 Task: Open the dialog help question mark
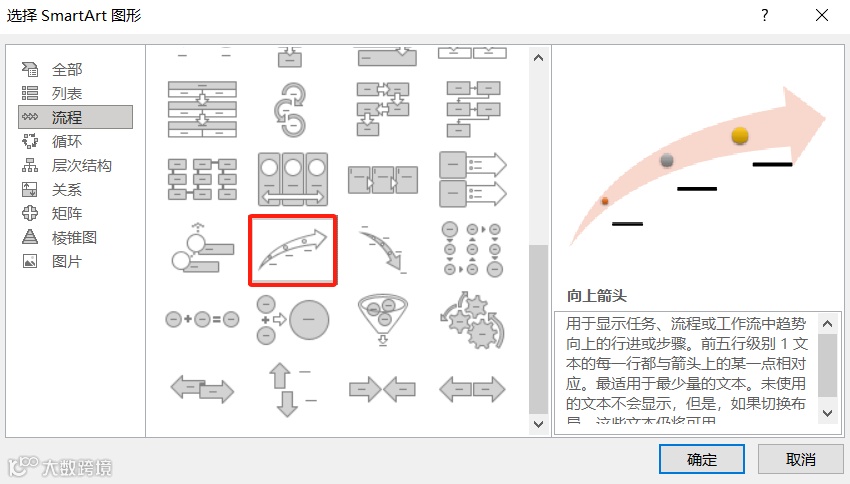click(x=764, y=15)
